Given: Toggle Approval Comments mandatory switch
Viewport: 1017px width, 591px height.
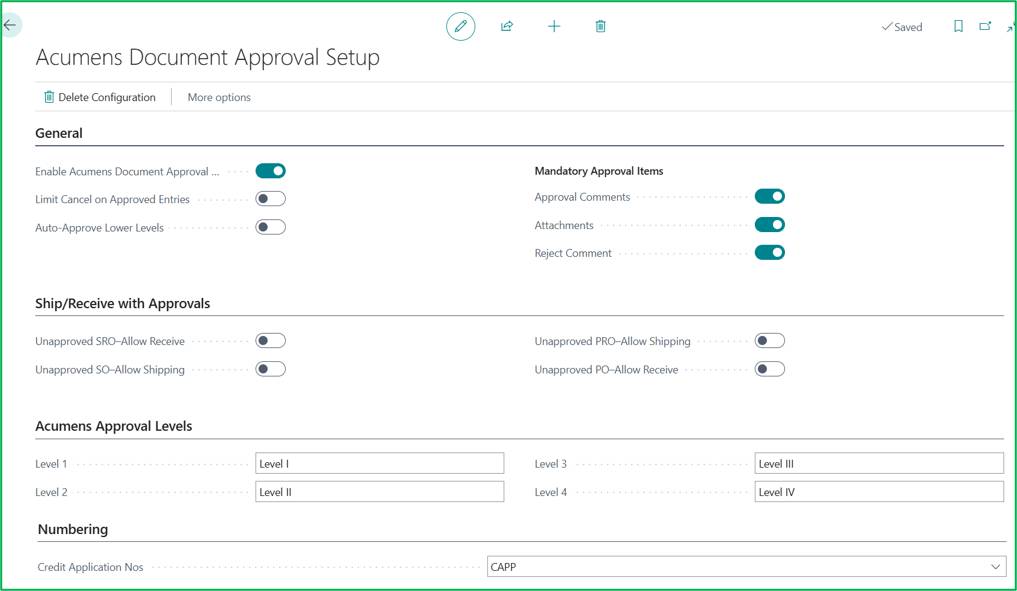Looking at the screenshot, I should coord(770,197).
